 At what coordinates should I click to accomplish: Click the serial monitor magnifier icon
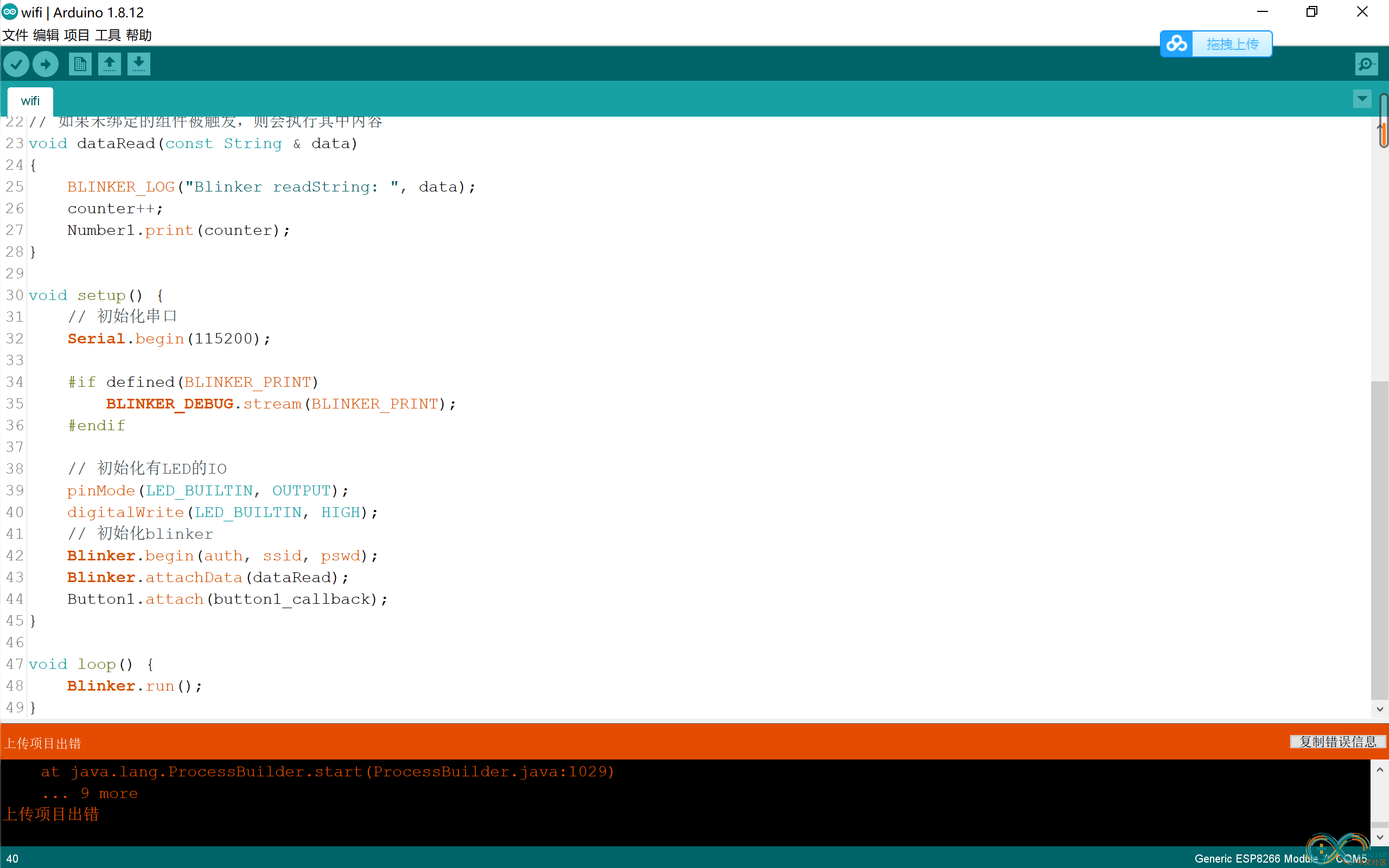pos(1366,64)
